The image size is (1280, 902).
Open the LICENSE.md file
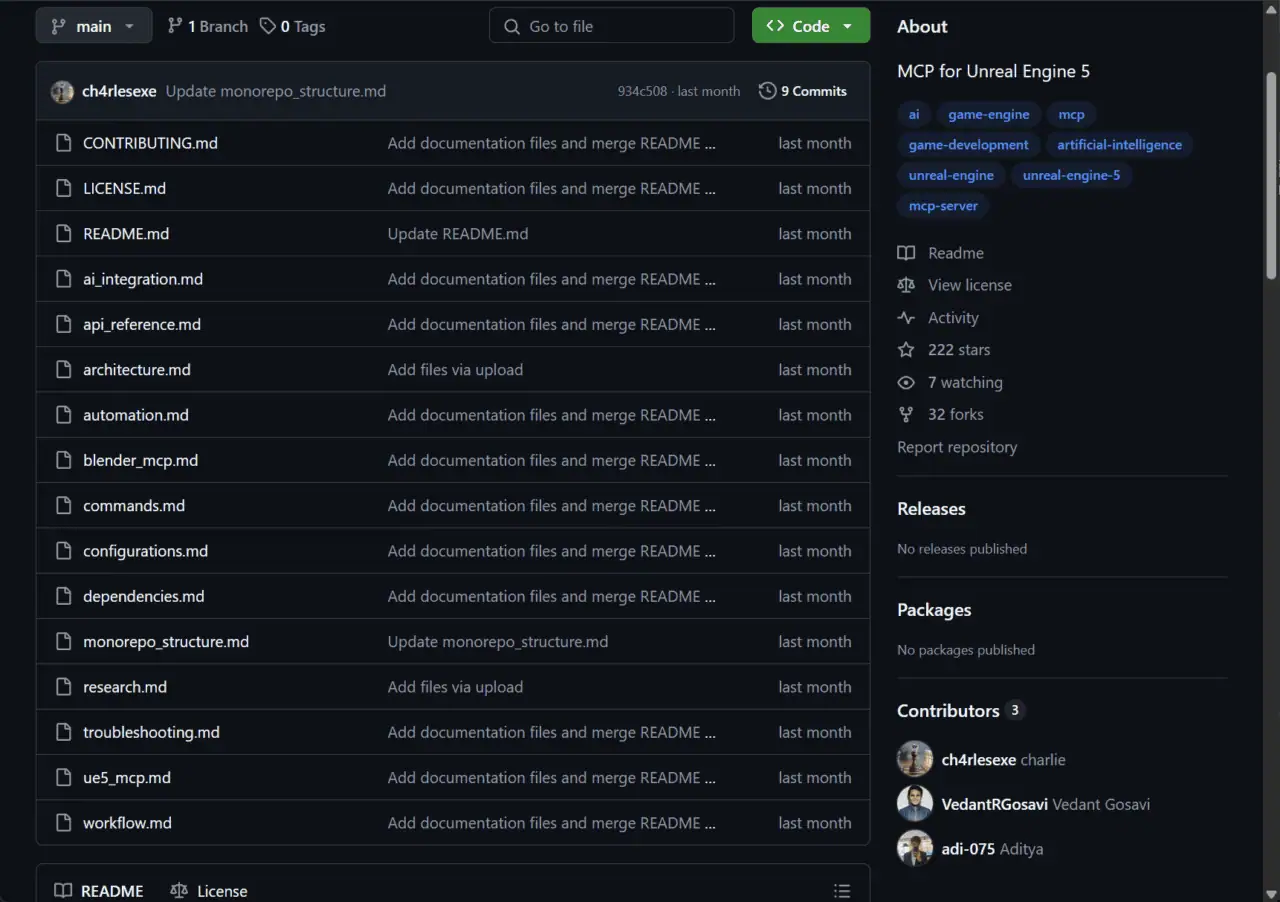click(124, 188)
